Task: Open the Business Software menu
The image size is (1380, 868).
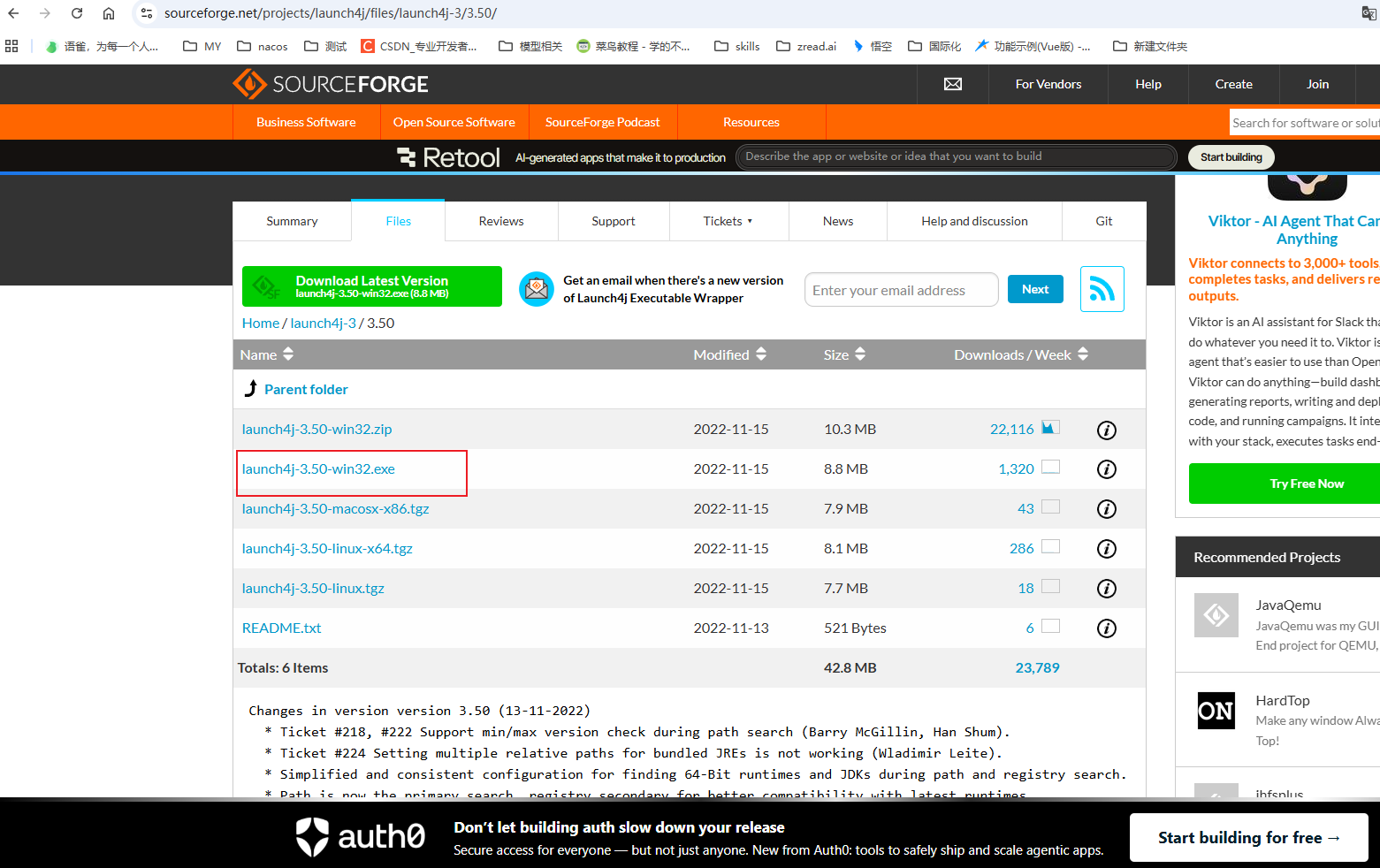Action: (306, 122)
